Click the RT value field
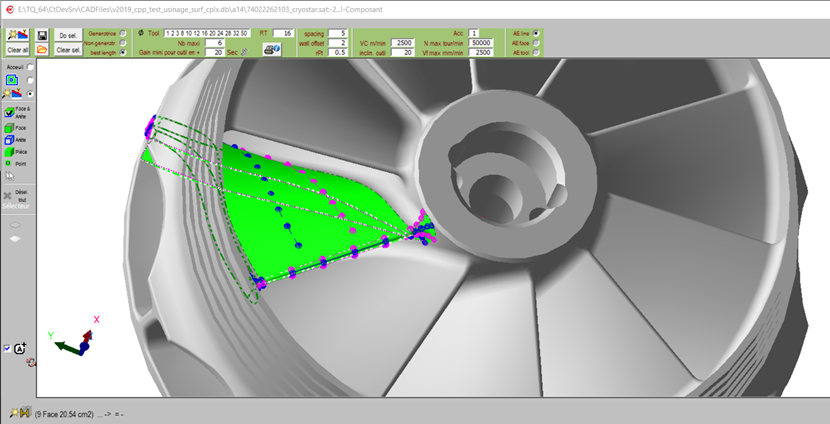830x424 pixels. pyautogui.click(x=284, y=33)
